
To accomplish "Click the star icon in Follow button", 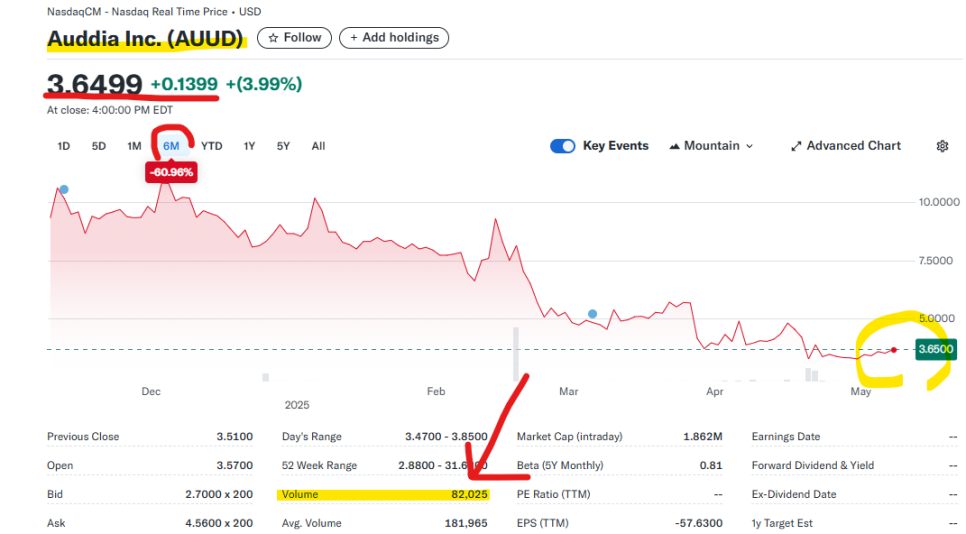I will click(x=274, y=38).
